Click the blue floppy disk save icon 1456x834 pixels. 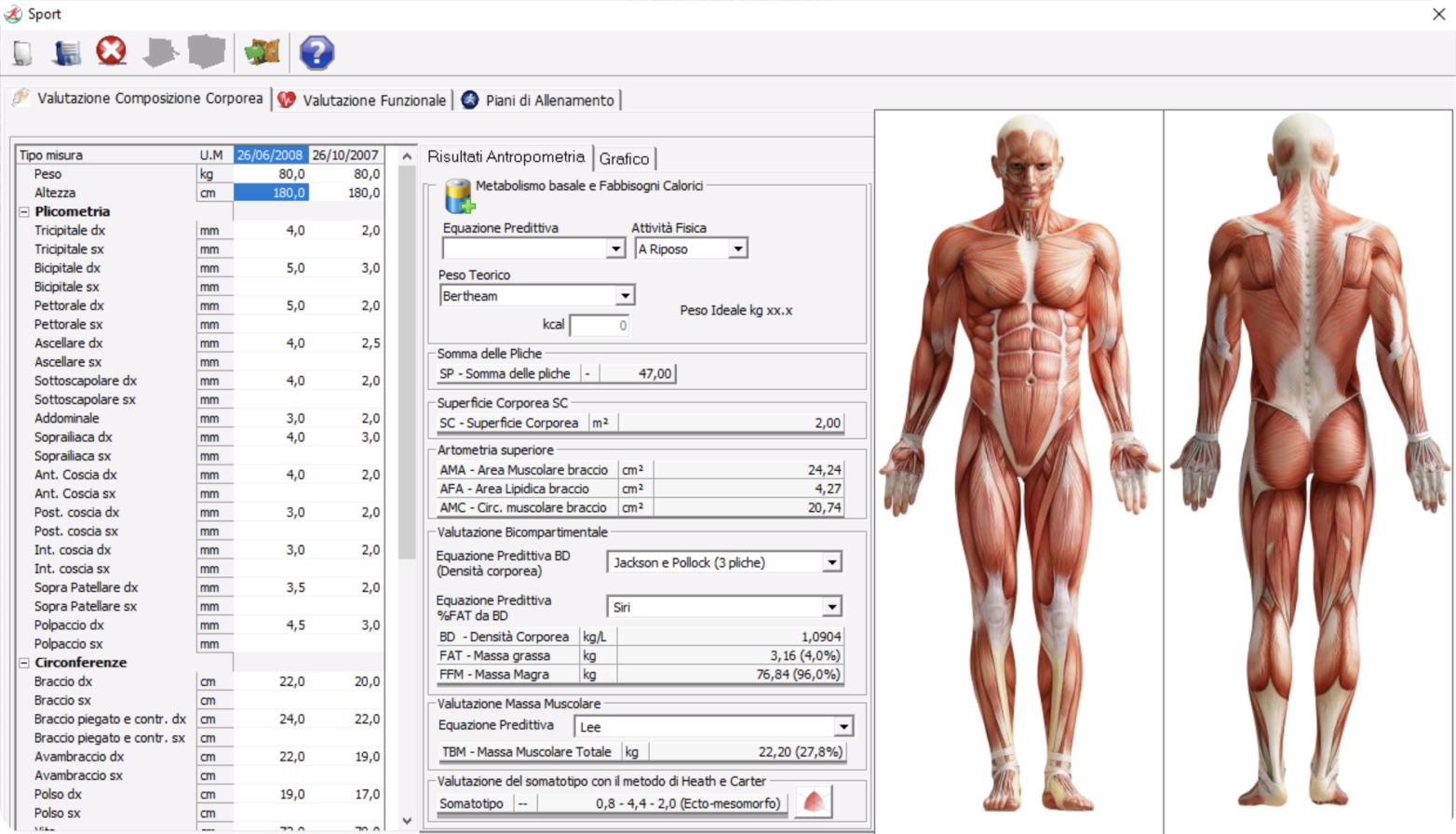pyautogui.click(x=66, y=53)
